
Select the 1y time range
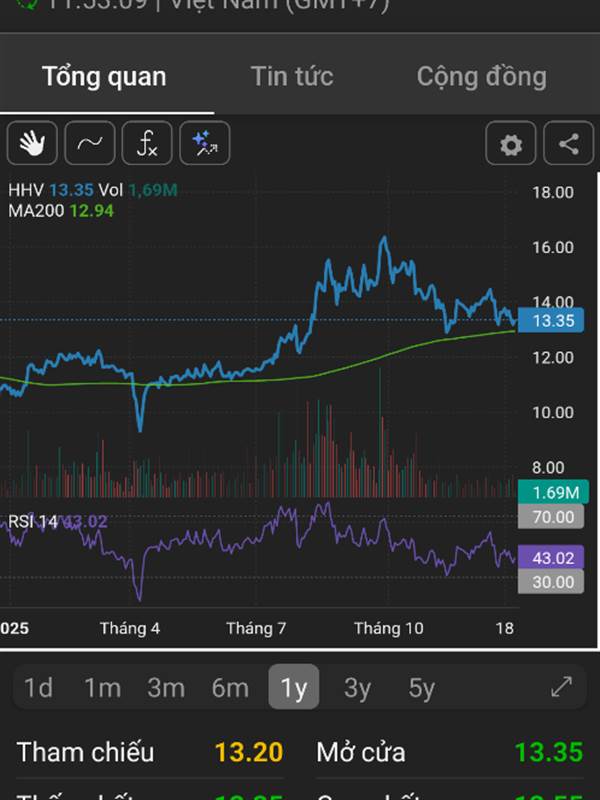[x=294, y=688]
